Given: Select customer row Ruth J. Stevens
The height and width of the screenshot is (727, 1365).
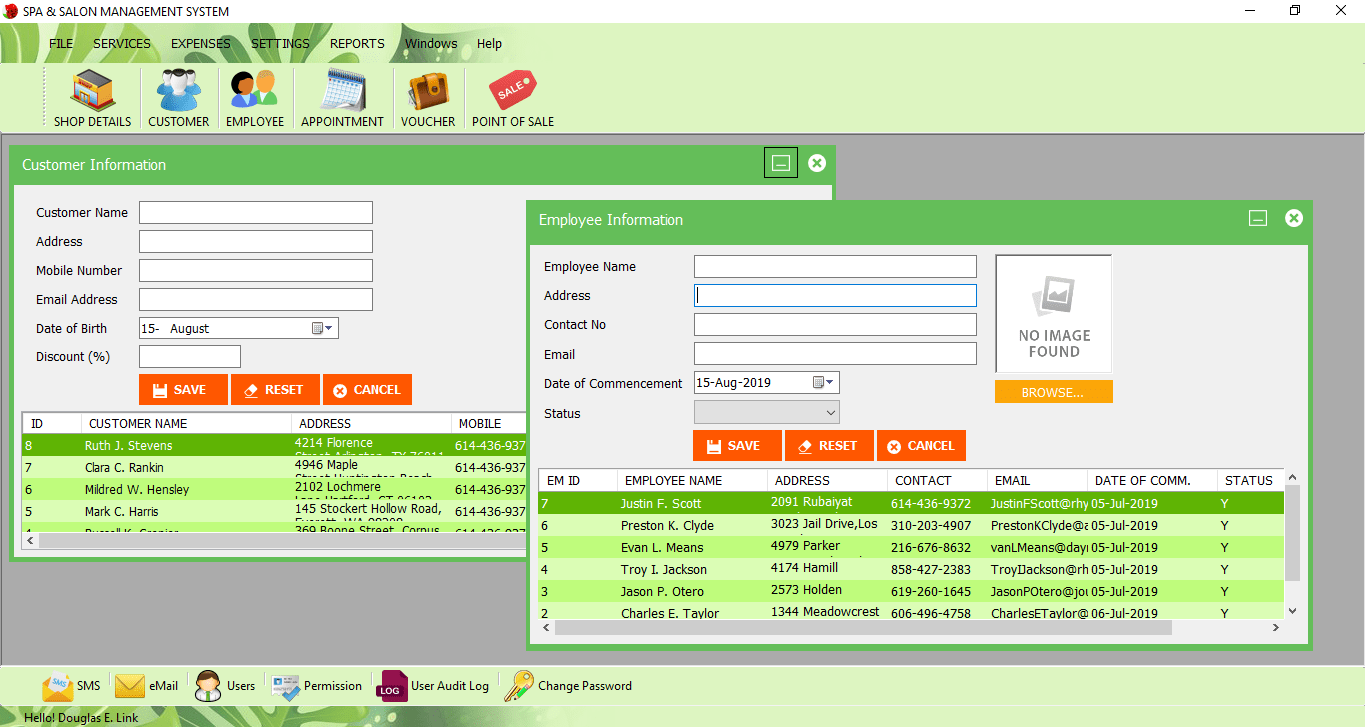Looking at the screenshot, I should [274, 445].
